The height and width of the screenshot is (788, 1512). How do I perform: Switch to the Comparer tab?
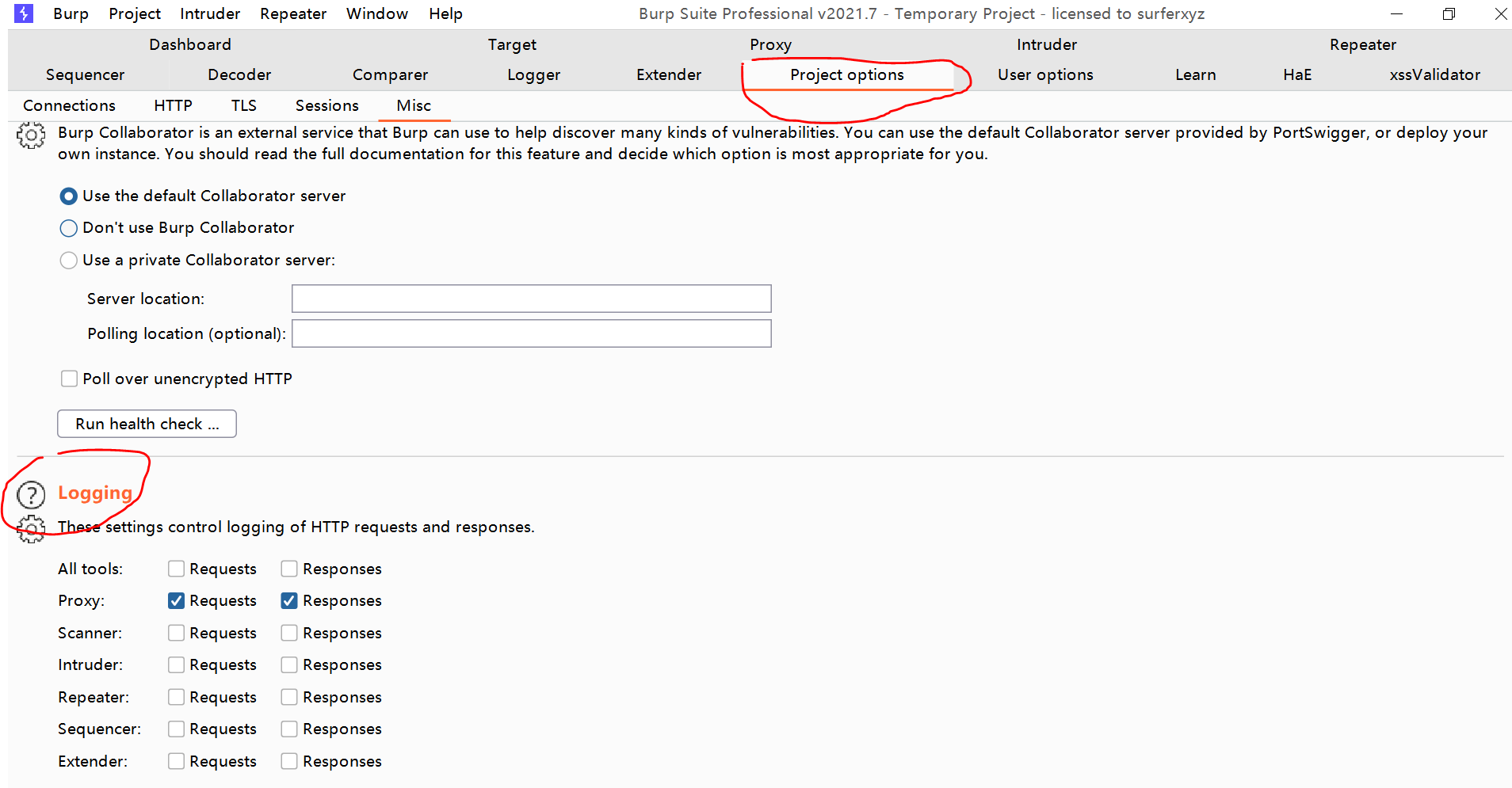click(x=390, y=74)
